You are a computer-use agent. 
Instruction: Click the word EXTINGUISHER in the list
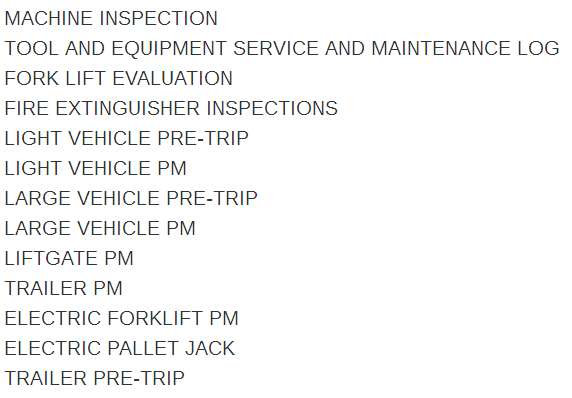click(x=128, y=108)
